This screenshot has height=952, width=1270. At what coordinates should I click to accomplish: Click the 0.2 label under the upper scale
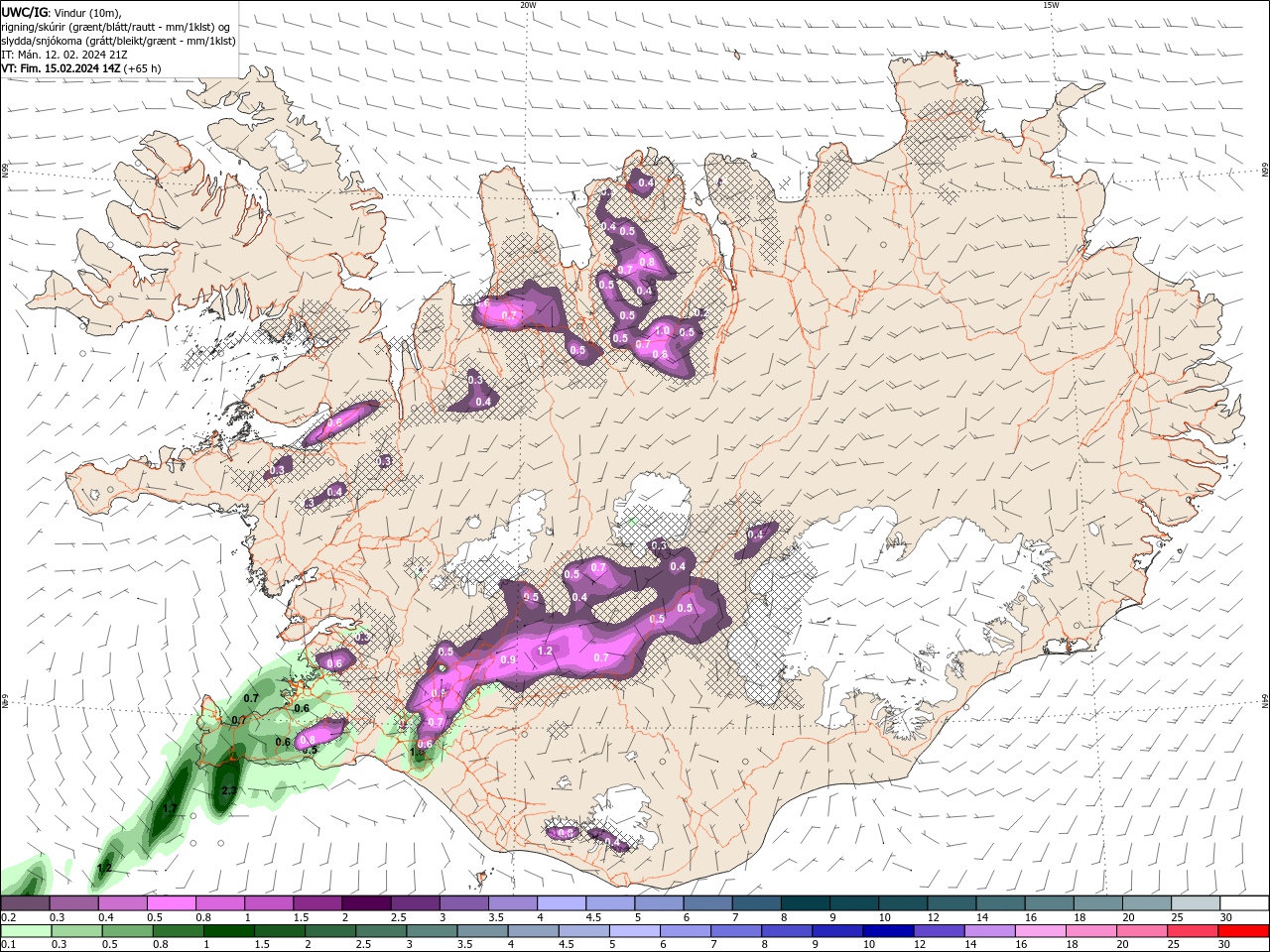tap(8, 917)
